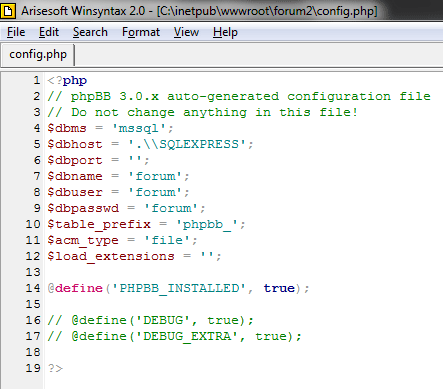Click the Winsyntax application icon in title bar
This screenshot has width=443, height=389.
coord(8,11)
